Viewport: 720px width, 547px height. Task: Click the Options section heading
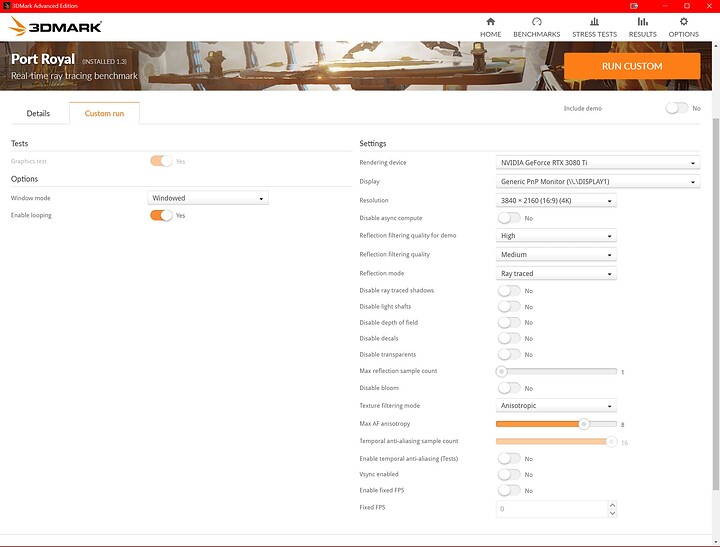click(24, 179)
